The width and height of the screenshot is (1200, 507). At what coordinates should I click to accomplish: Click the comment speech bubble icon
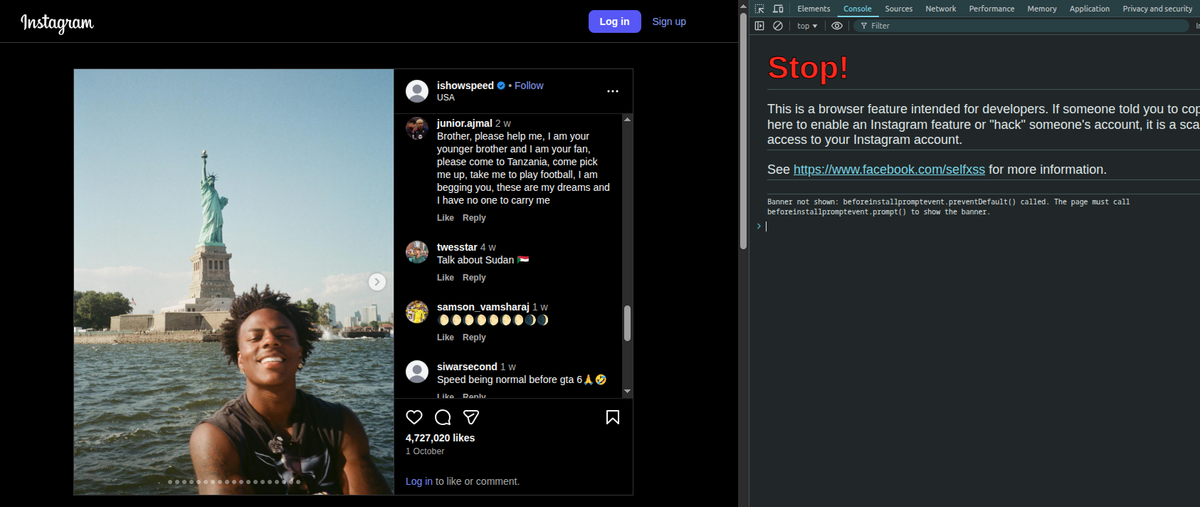tap(443, 417)
